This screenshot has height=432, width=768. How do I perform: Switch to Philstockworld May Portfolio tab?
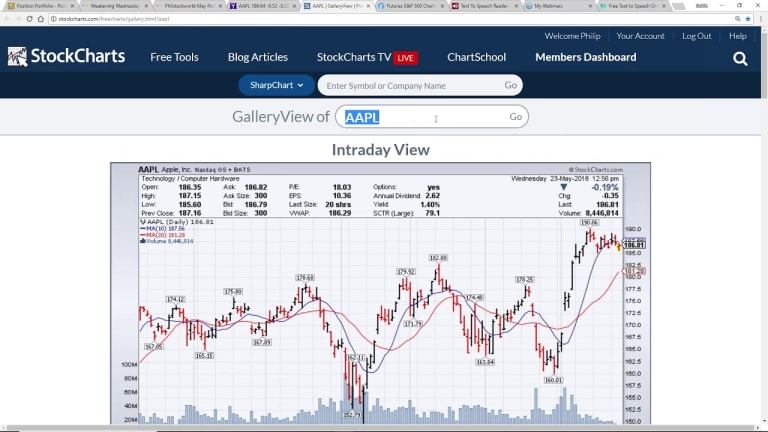[x=189, y=6]
